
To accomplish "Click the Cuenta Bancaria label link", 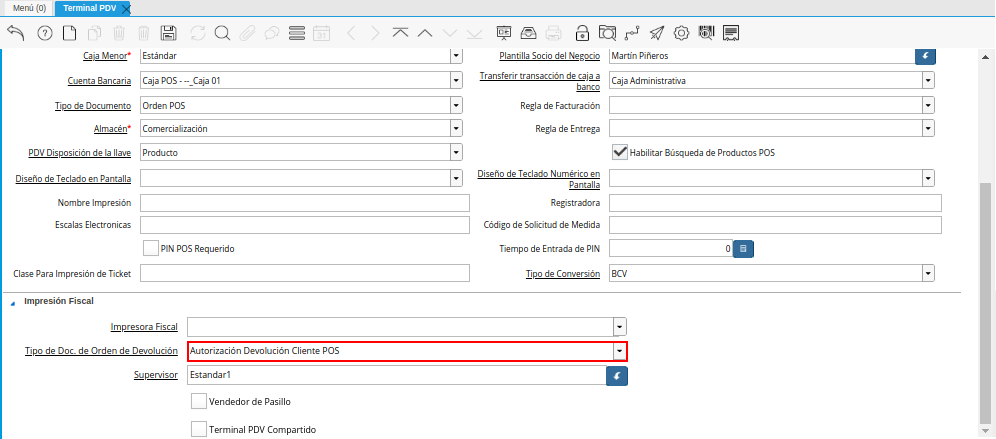I will (99, 81).
